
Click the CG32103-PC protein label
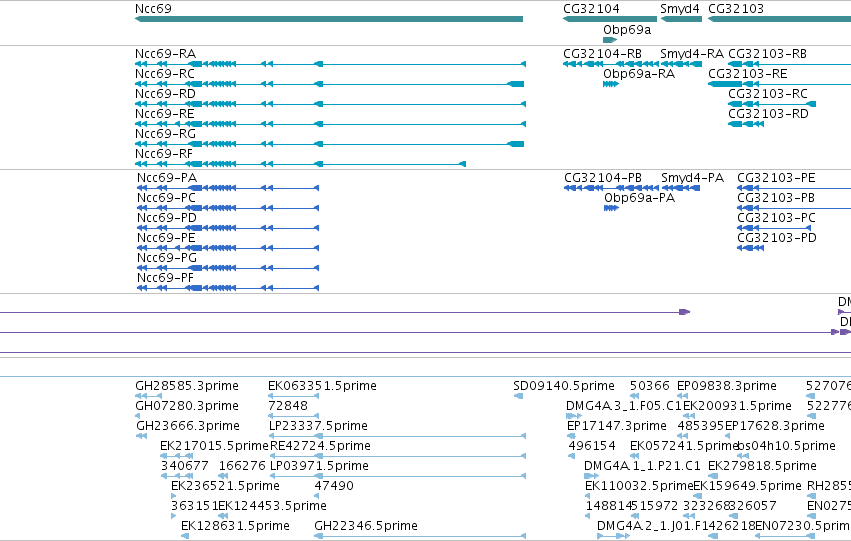pyautogui.click(x=777, y=218)
